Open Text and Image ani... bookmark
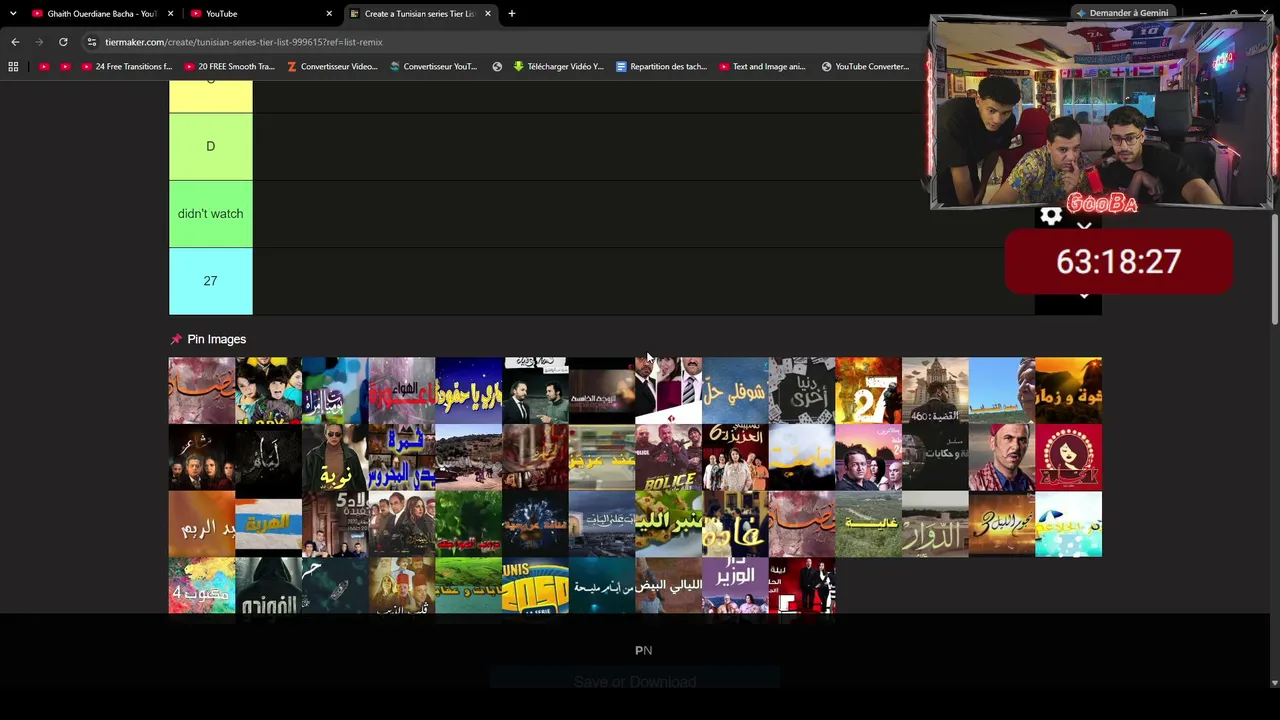 point(762,67)
